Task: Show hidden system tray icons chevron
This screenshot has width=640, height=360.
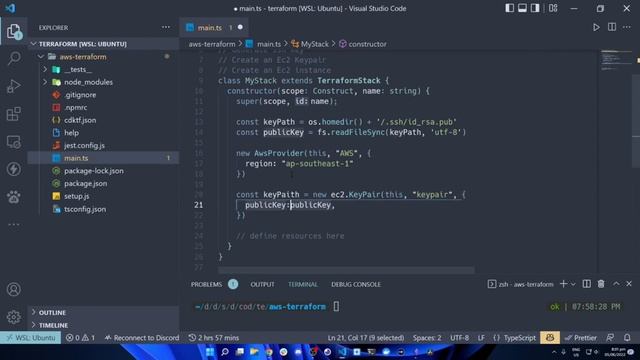Action: (x=554, y=352)
